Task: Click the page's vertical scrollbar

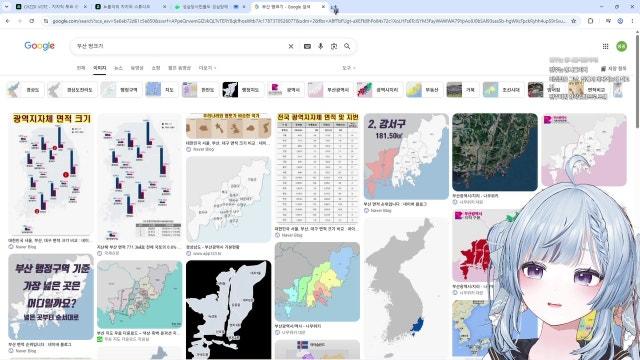Action: (637, 82)
